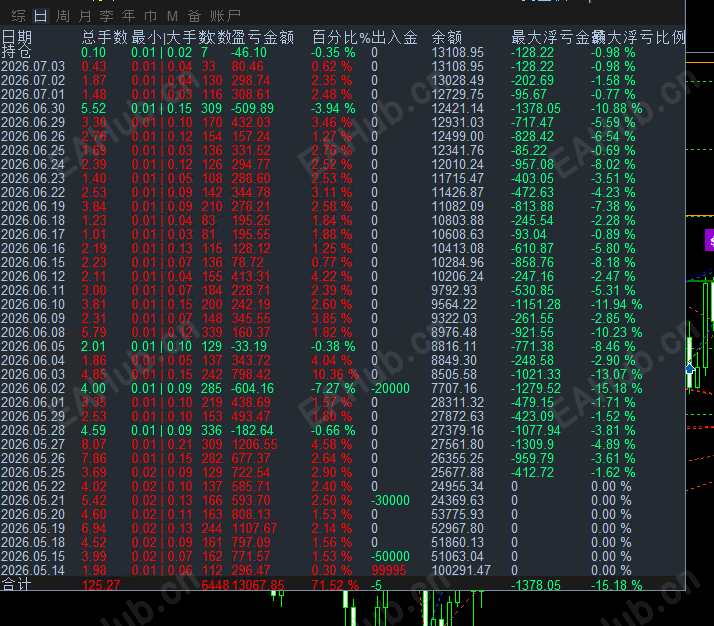Click balance 11082.09
Image resolution: width=714 pixels, height=626 pixels.
click(x=458, y=207)
